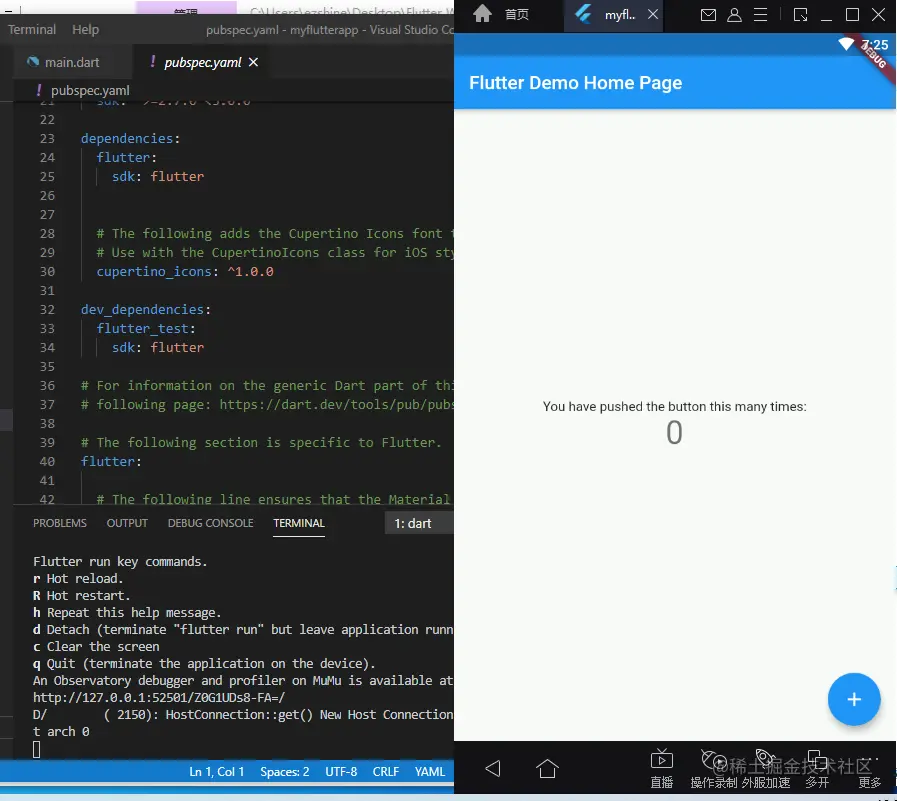Viewport: 897px width, 801px height.
Task: Click 'cupertino_icons: ^1.0.0' on line 30
Action: 185,271
